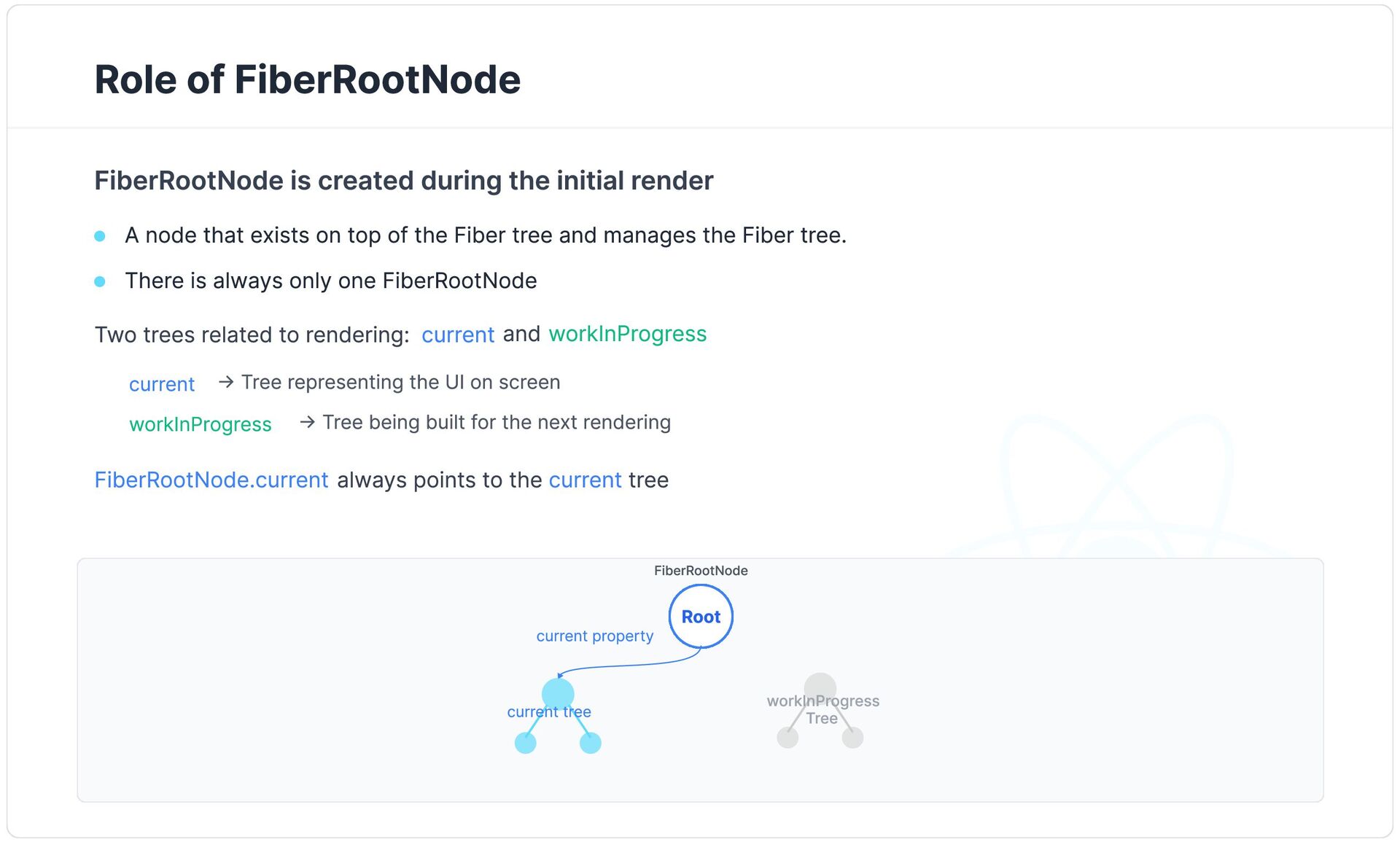Click the indented green 'workInProgress' definition term
Screen dimensions: 1400x847
coord(201,424)
